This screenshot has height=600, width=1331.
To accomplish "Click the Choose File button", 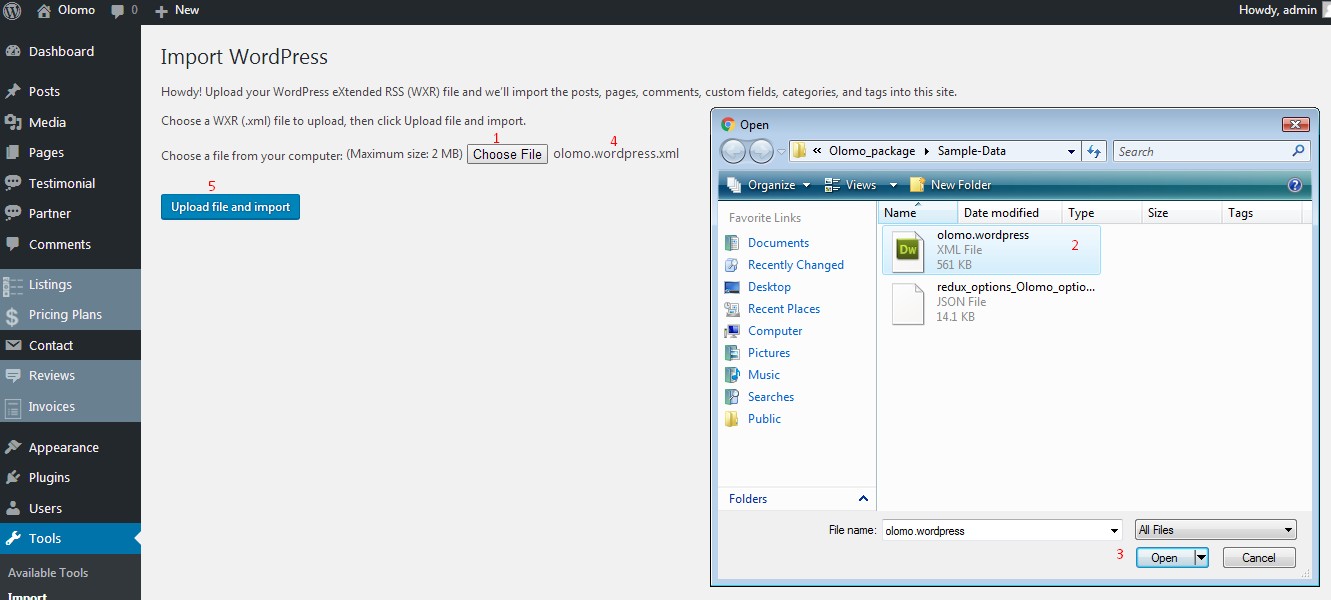I will (507, 154).
